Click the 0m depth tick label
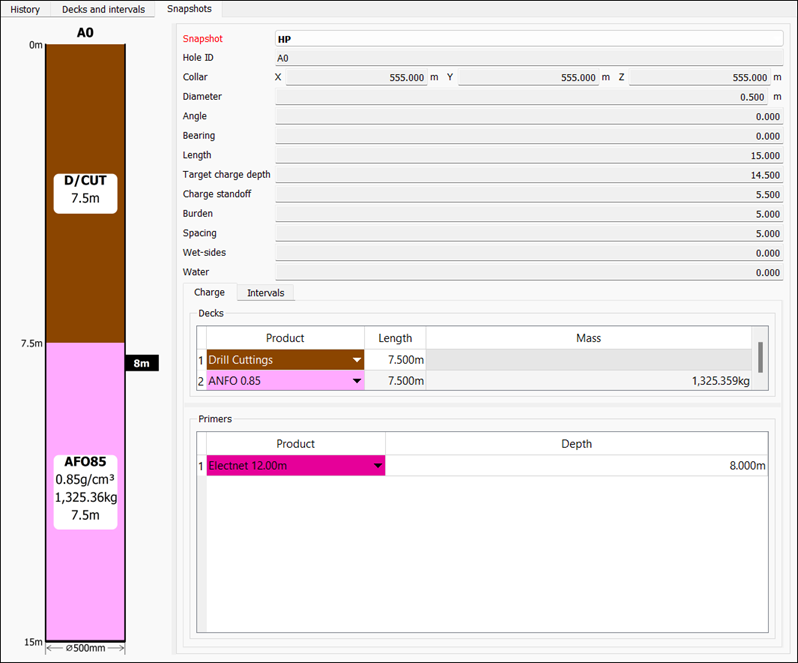The image size is (798, 663). [x=36, y=45]
